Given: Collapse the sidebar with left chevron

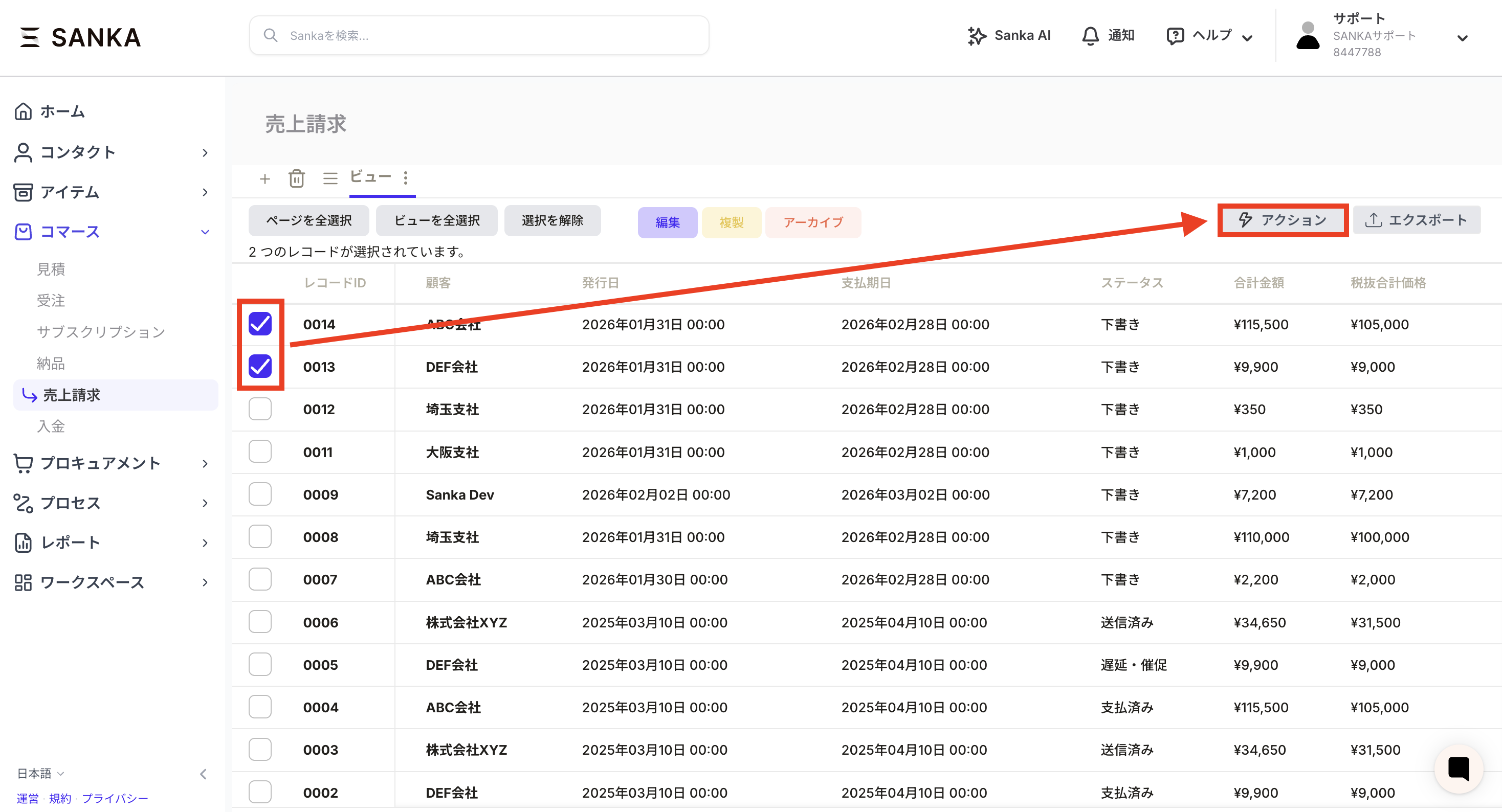Looking at the screenshot, I should tap(203, 774).
